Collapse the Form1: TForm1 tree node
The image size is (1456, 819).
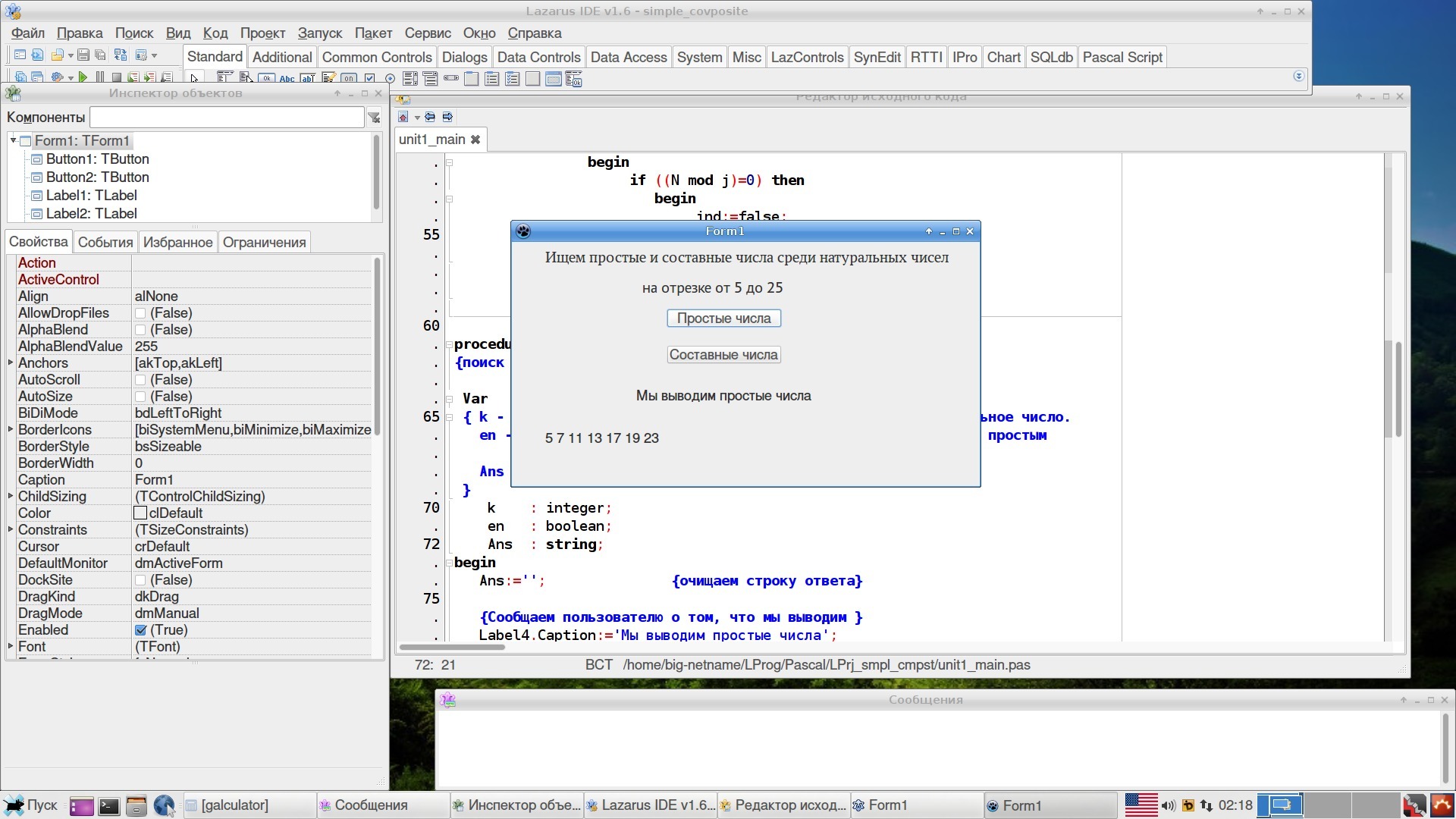[13, 140]
